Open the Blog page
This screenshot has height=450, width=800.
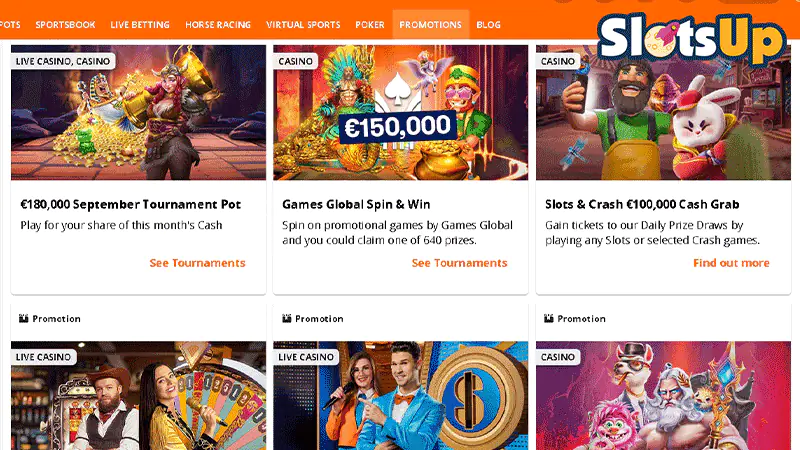pos(488,24)
